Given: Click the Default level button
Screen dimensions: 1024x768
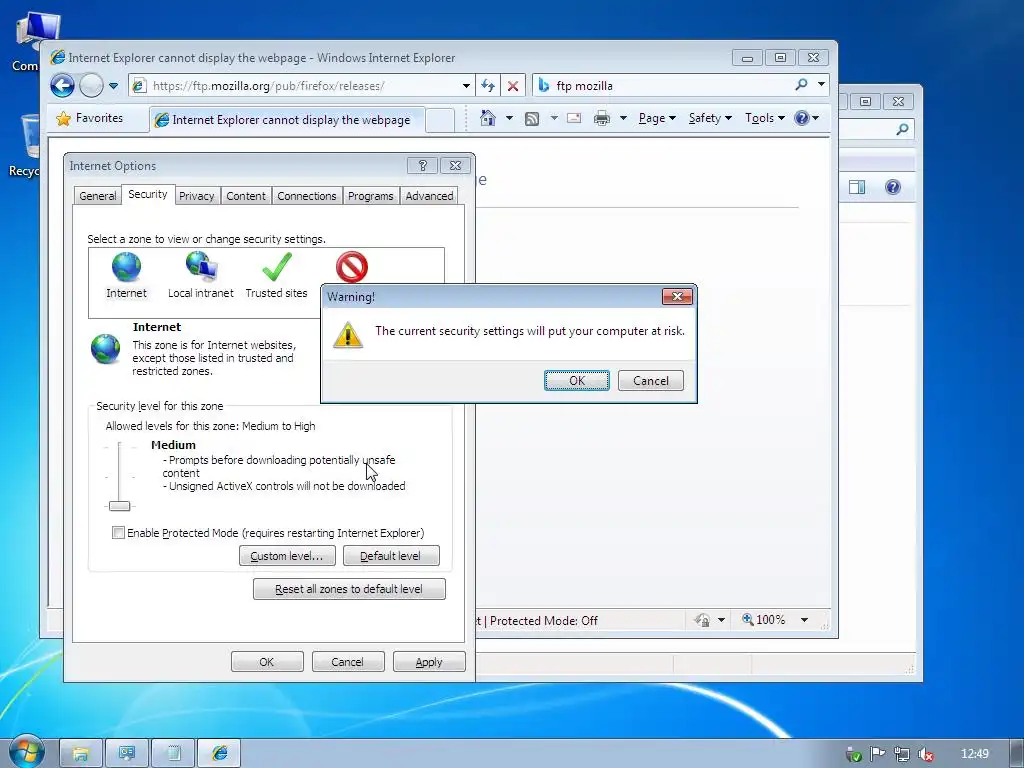Looking at the screenshot, I should 391,556.
